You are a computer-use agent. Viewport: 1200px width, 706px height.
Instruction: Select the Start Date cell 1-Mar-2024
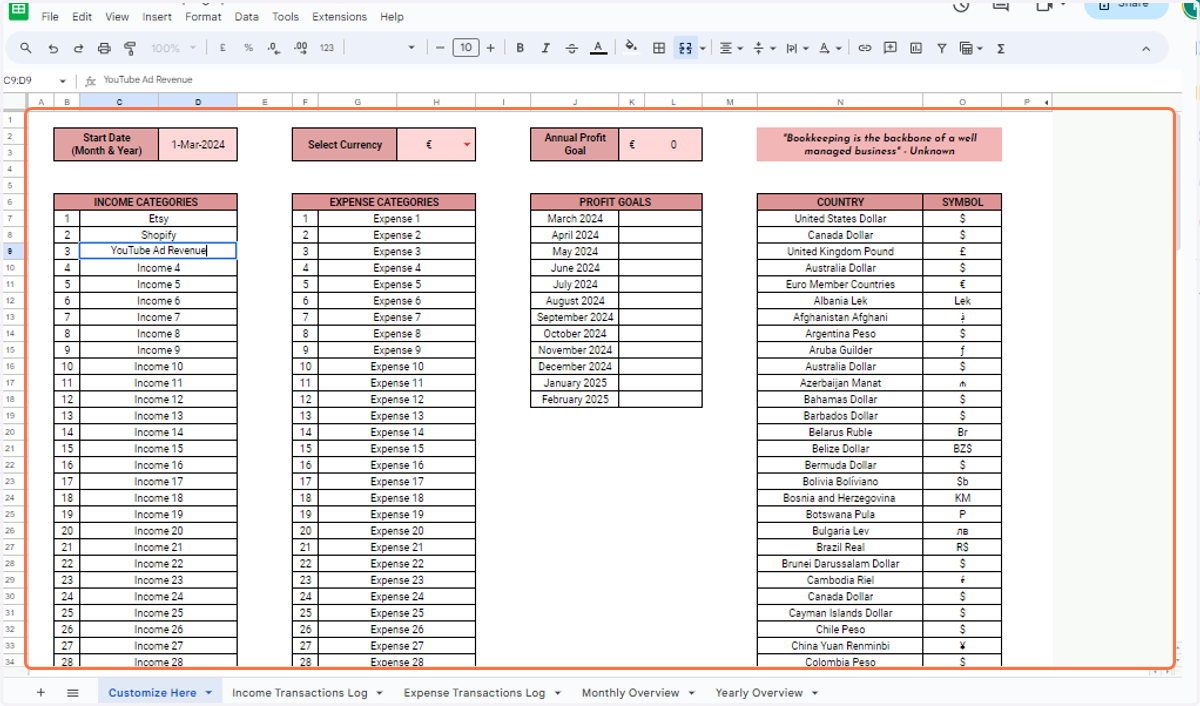tap(198, 144)
